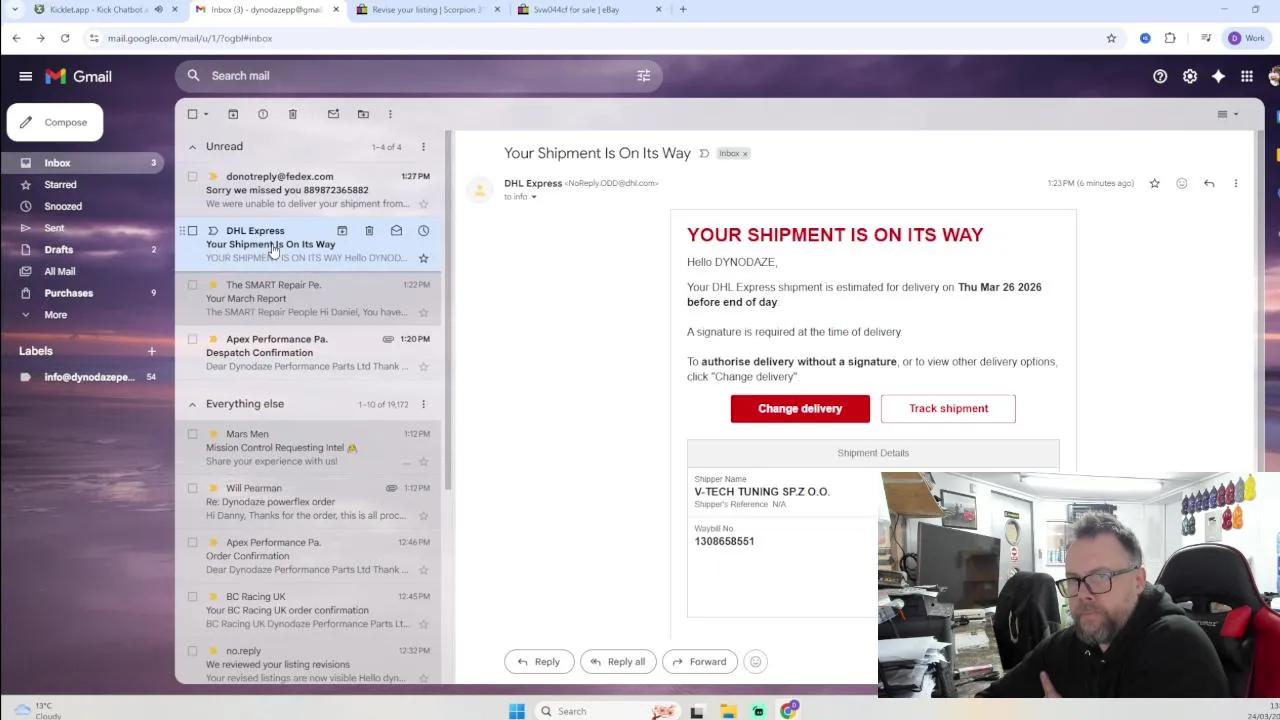The height and width of the screenshot is (720, 1280).
Task: Show recipient details dropdown under 'to info'
Action: pyautogui.click(x=534, y=197)
